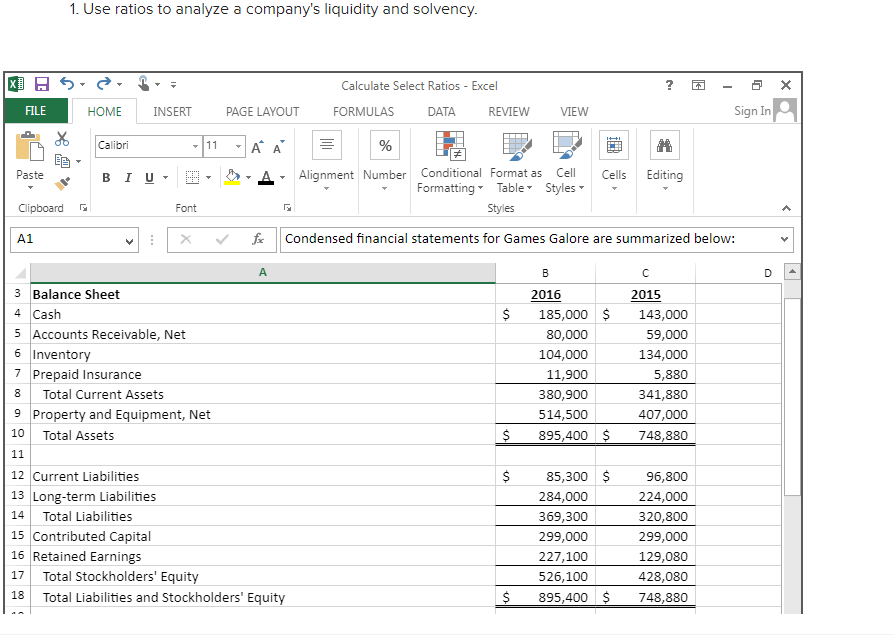The width and height of the screenshot is (894, 641).
Task: Click the Cut (scissors) icon
Action: (62, 140)
